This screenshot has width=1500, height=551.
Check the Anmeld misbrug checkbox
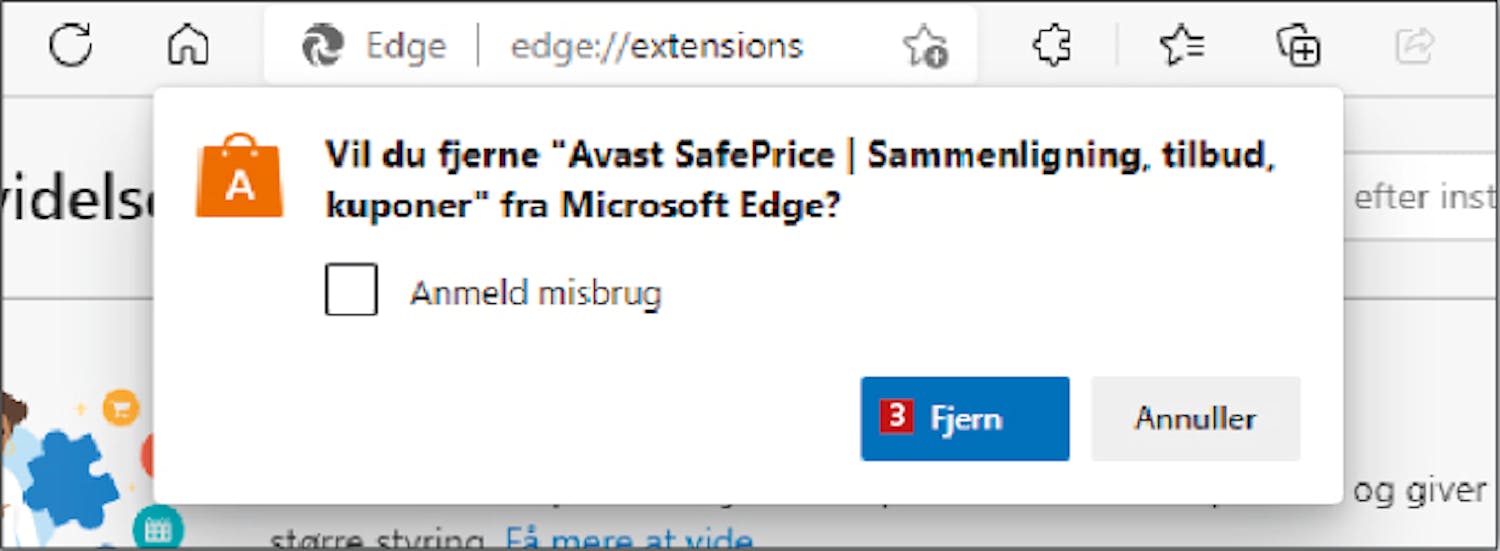pos(351,290)
